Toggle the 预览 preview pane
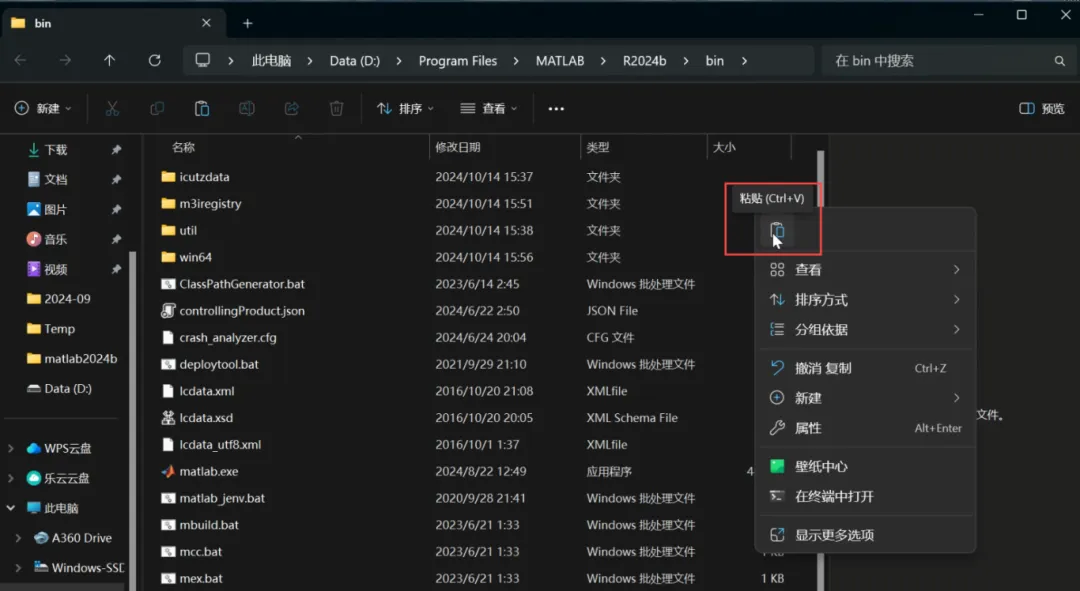Screen dimensions: 1080x591 [1041, 108]
